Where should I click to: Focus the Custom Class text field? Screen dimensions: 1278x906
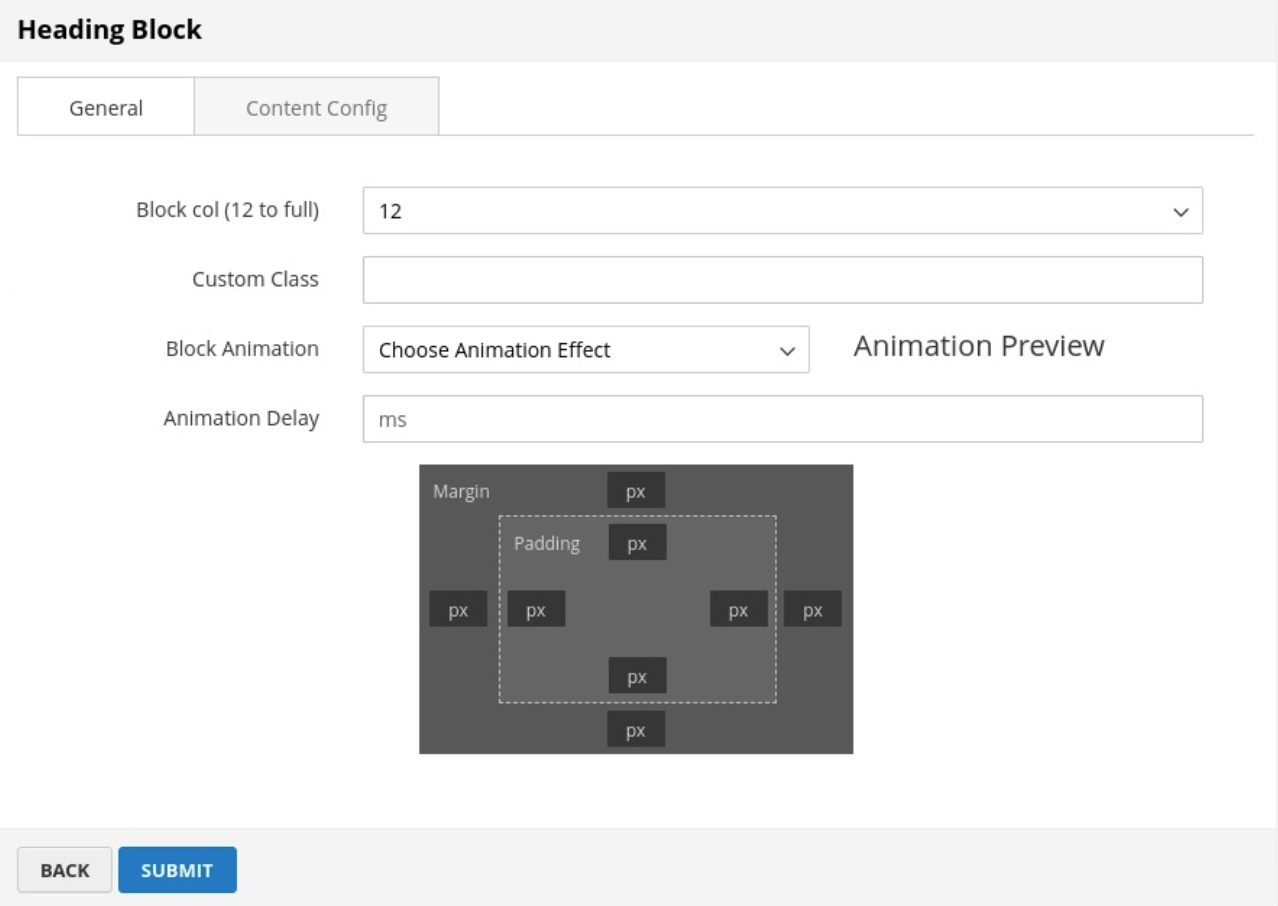pyautogui.click(x=782, y=280)
